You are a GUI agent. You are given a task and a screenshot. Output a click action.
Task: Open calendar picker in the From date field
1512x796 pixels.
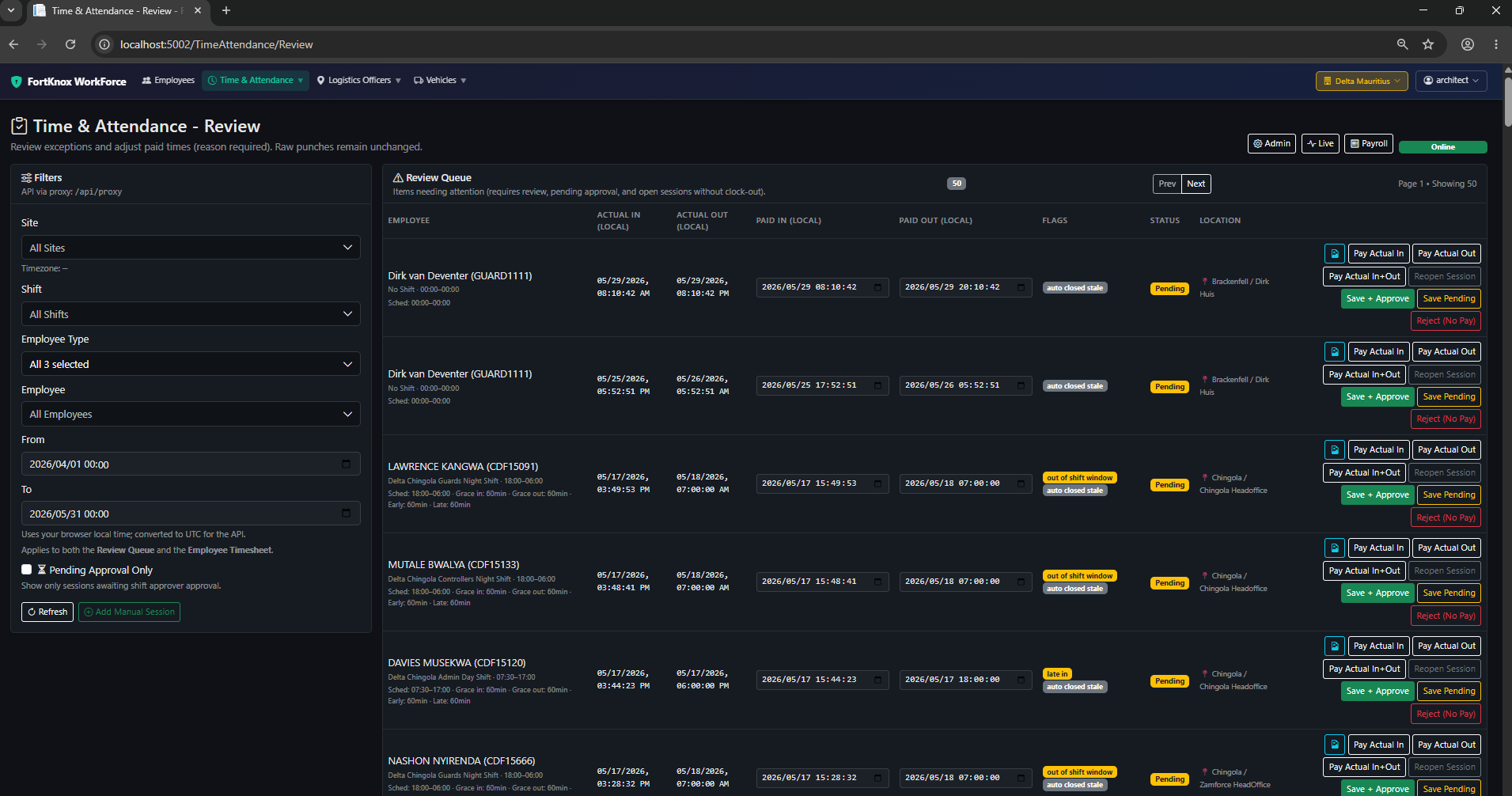point(346,464)
